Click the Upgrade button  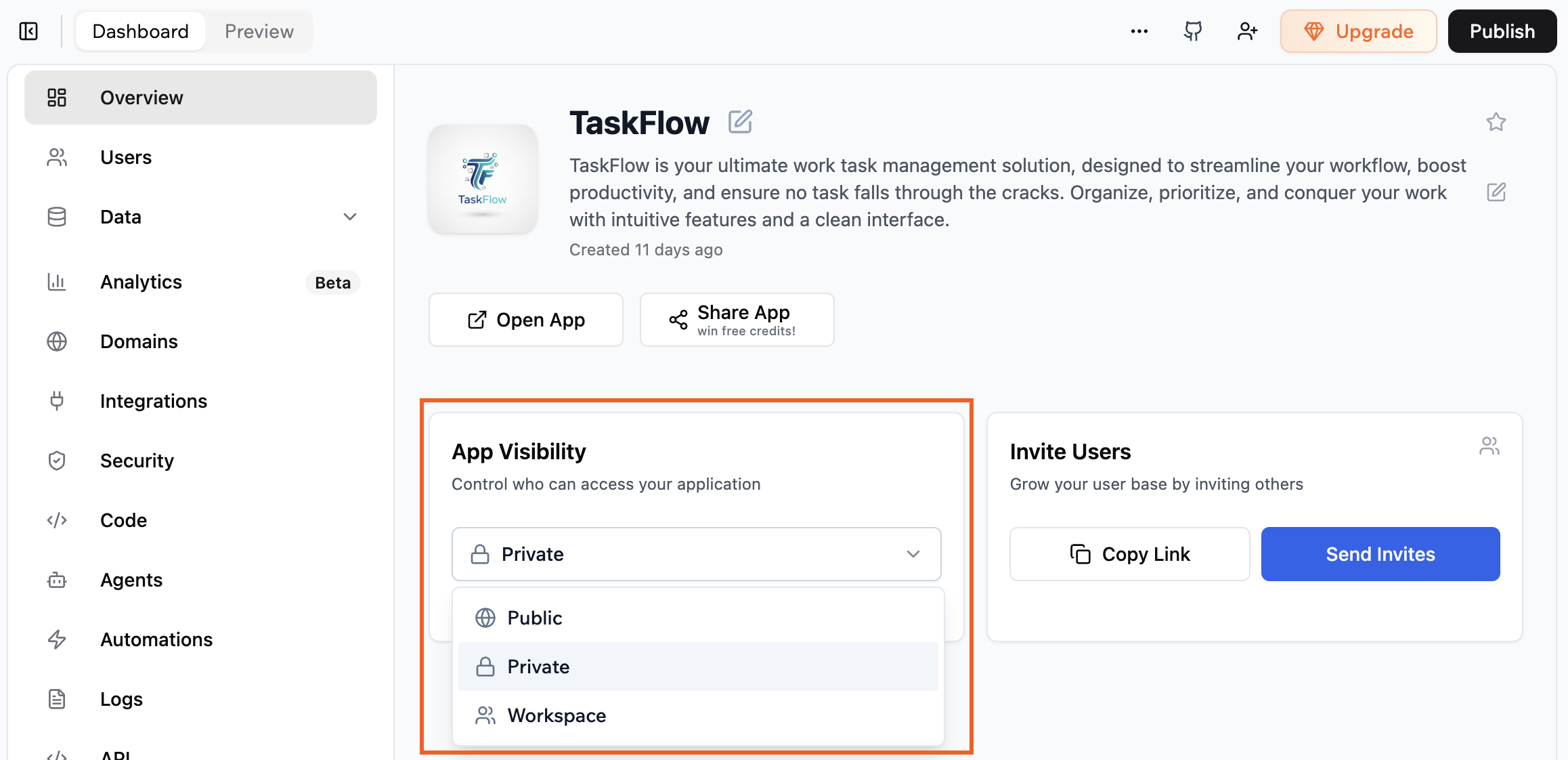[1358, 31]
